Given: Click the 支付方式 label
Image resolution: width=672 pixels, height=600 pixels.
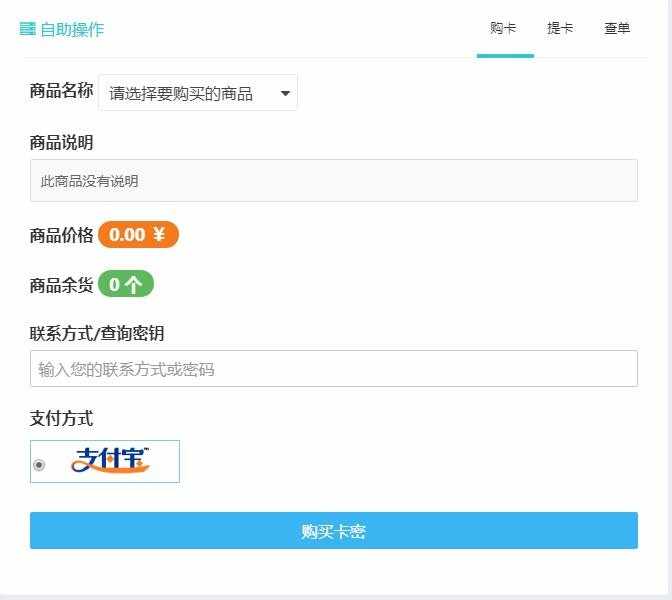Looking at the screenshot, I should click(61, 418).
